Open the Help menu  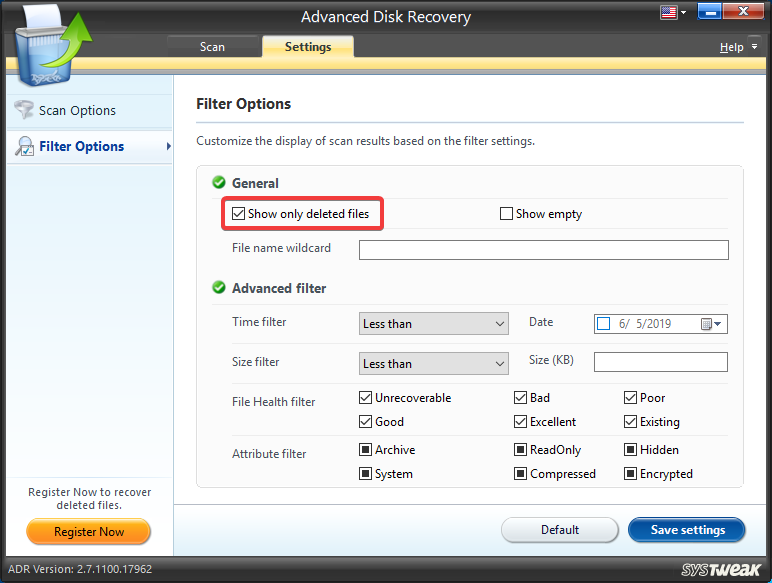[732, 47]
